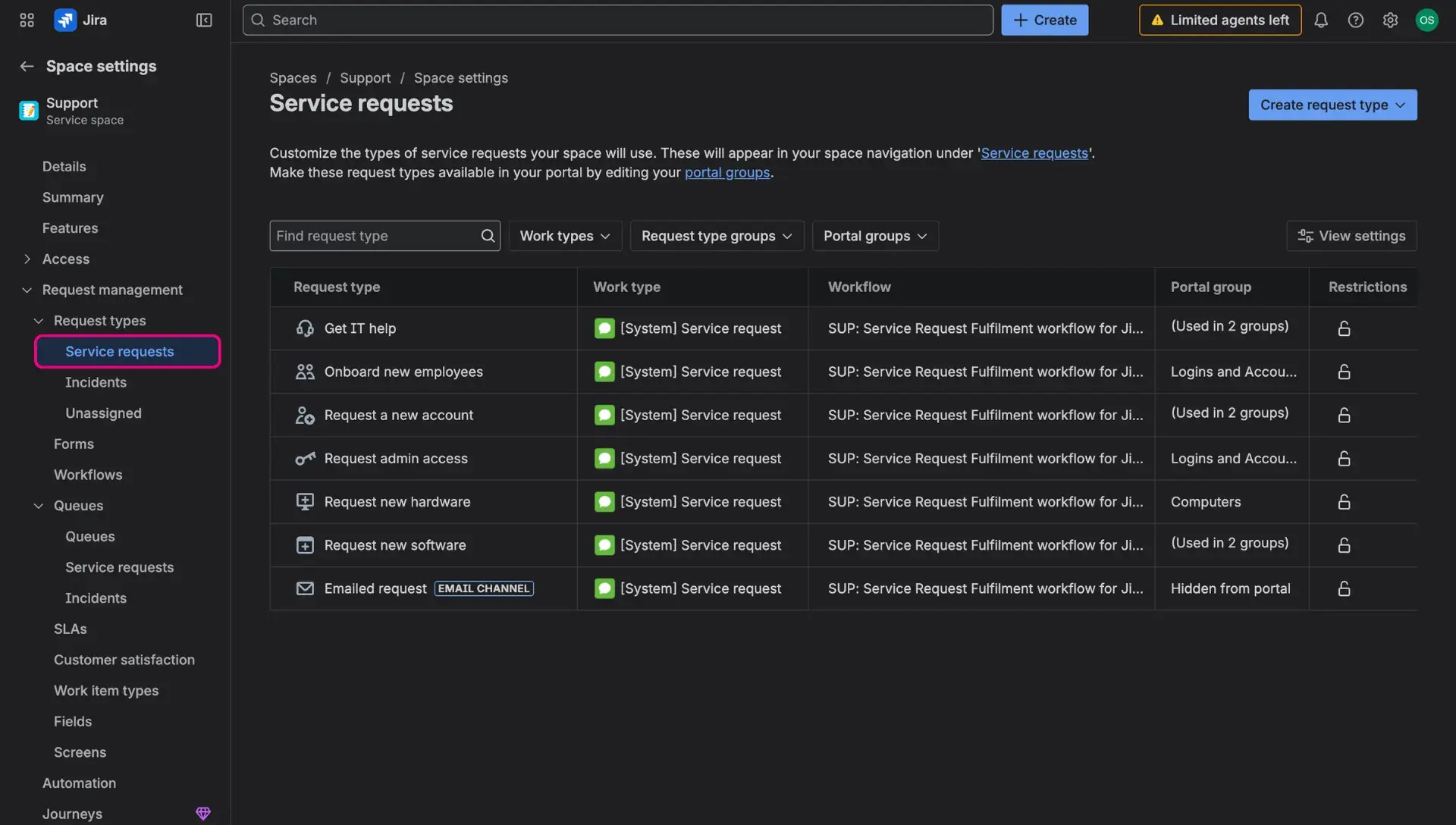Click the Create request type button
This screenshot has height=825, width=1456.
click(1332, 105)
